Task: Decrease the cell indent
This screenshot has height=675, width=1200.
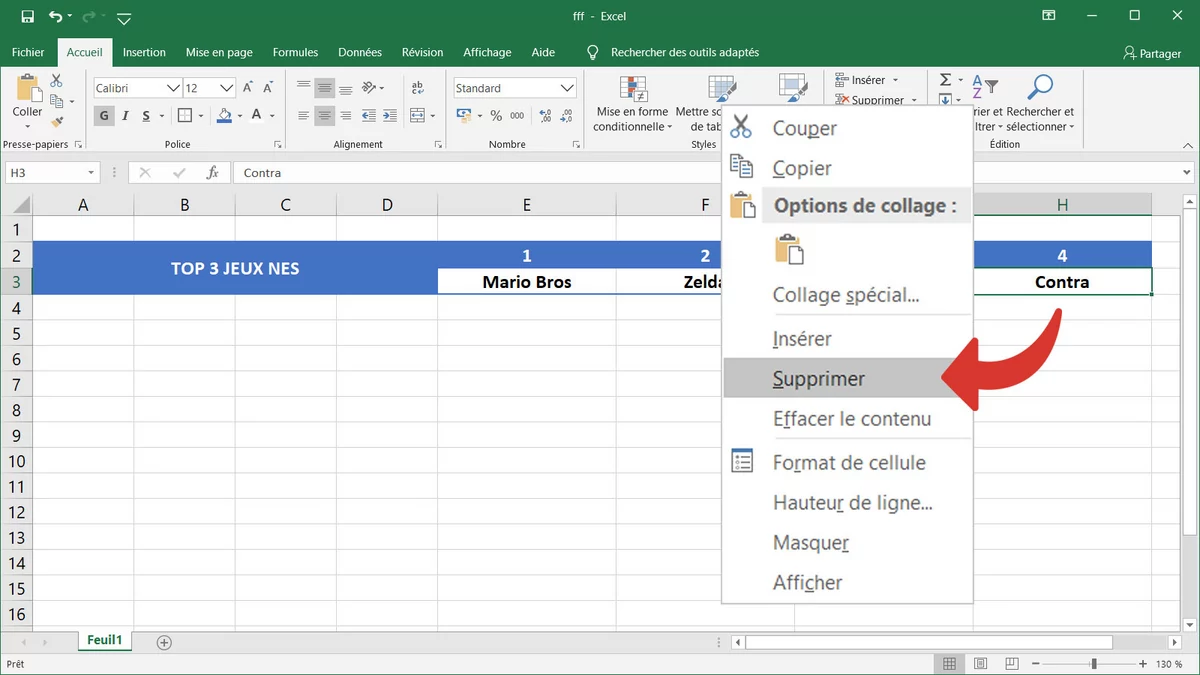Action: point(369,116)
